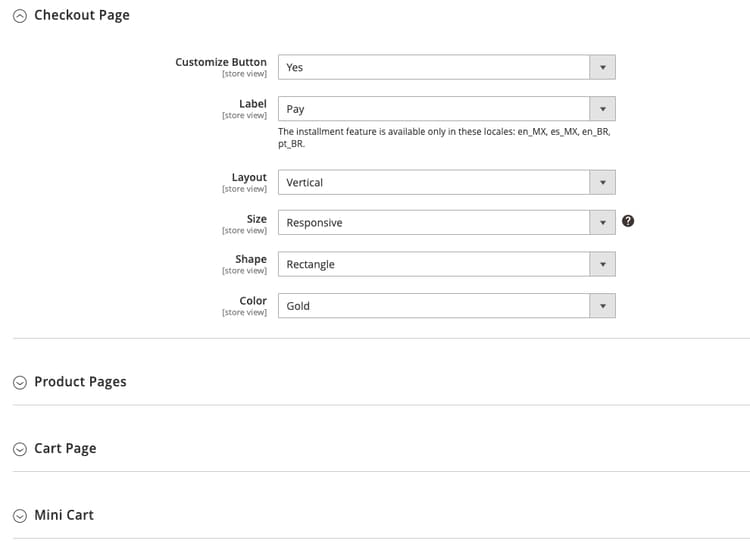This screenshot has width=750, height=550.
Task: Click the installment feature locales note
Action: point(444,137)
